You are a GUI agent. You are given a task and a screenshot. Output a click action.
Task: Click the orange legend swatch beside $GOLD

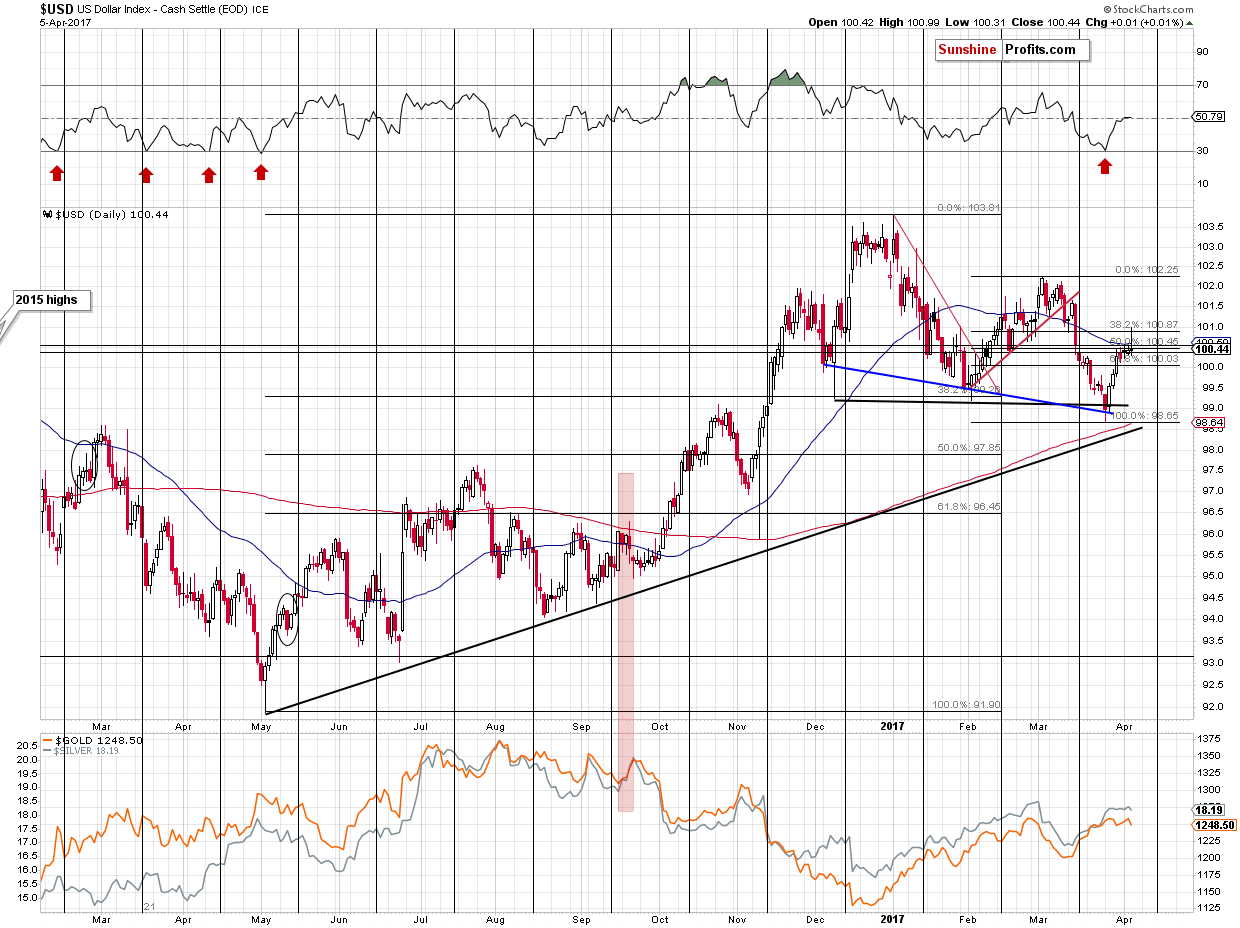(x=48, y=738)
